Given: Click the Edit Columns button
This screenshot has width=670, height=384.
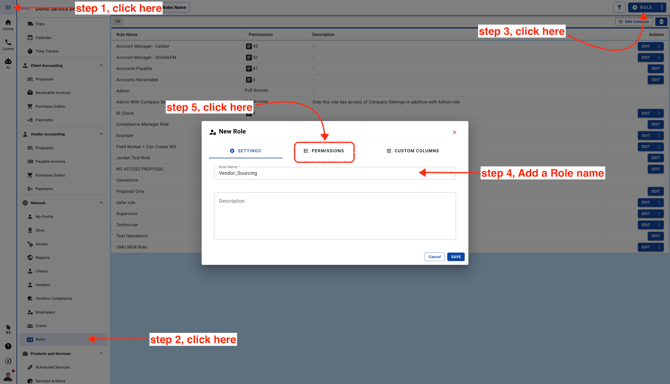Looking at the screenshot, I should [634, 21].
